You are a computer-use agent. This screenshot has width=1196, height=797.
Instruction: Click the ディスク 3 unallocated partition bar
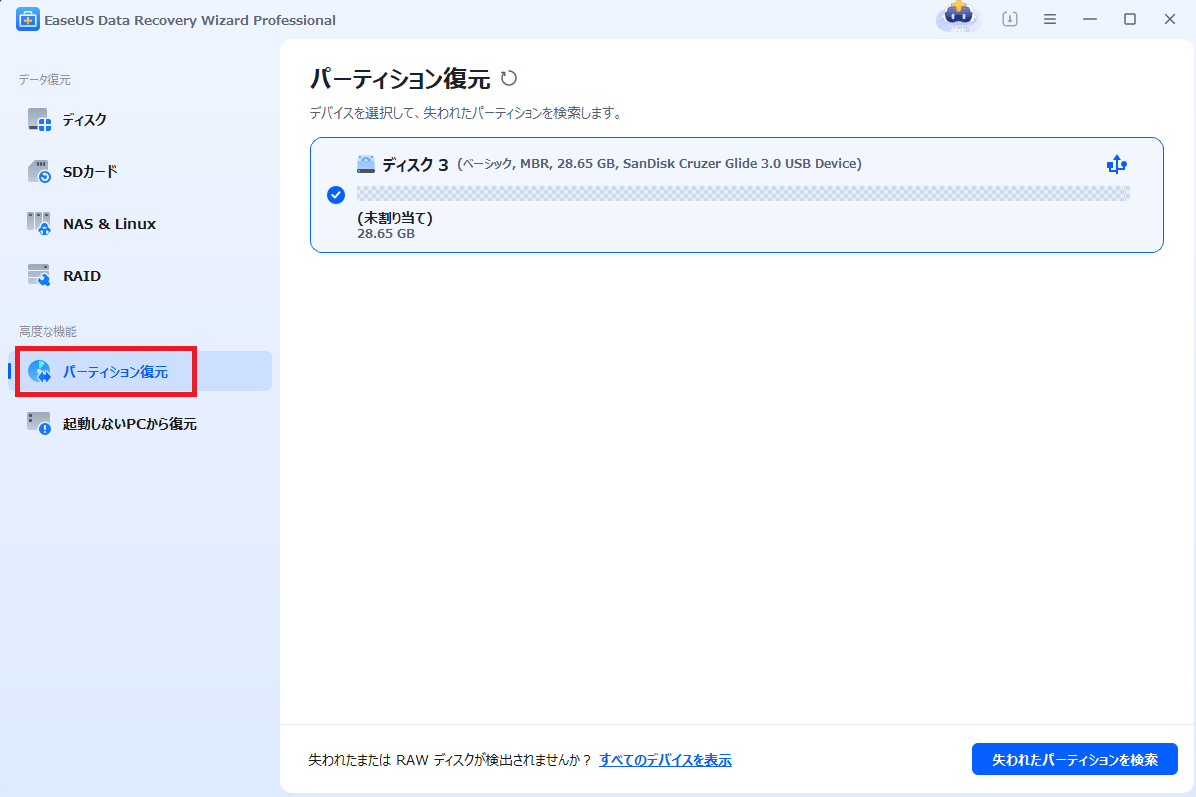[x=742, y=194]
